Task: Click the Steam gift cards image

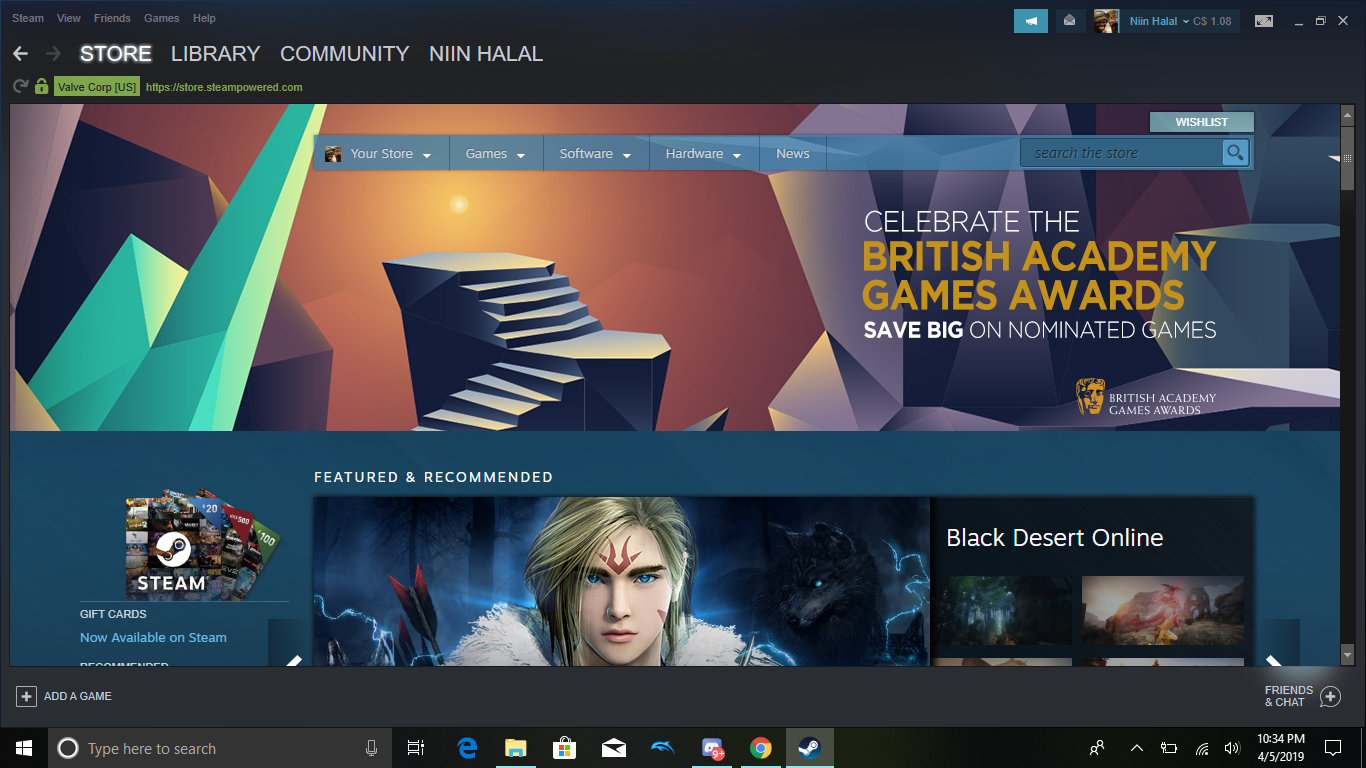Action: coord(202,544)
